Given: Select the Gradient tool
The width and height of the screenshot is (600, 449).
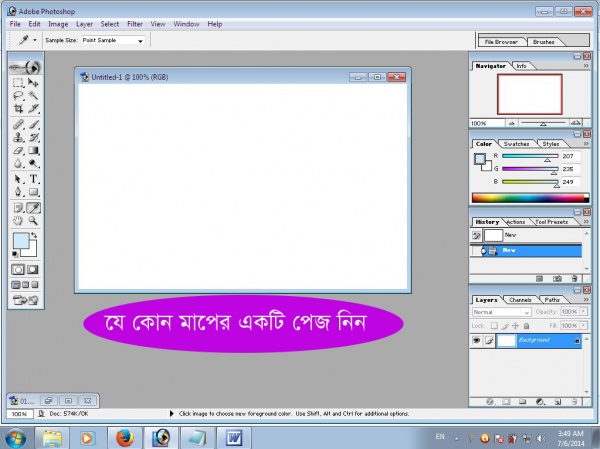Looking at the screenshot, I should tap(33, 150).
